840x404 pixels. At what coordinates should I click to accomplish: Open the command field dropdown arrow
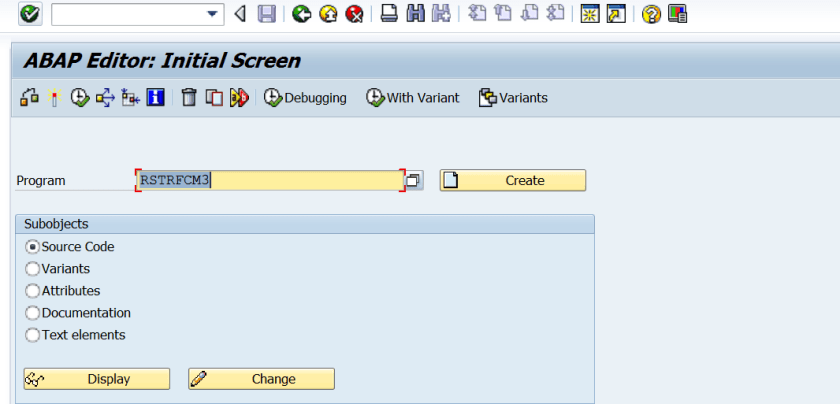[213, 14]
